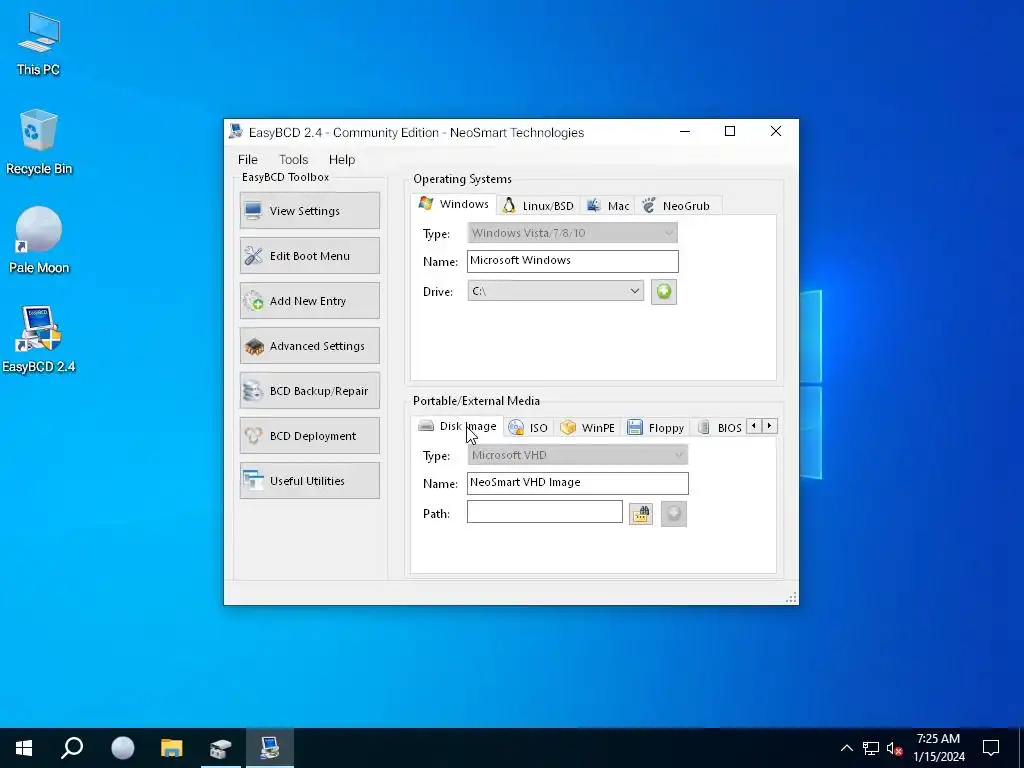Click the Add New Entry gear-plus icon

click(x=253, y=301)
